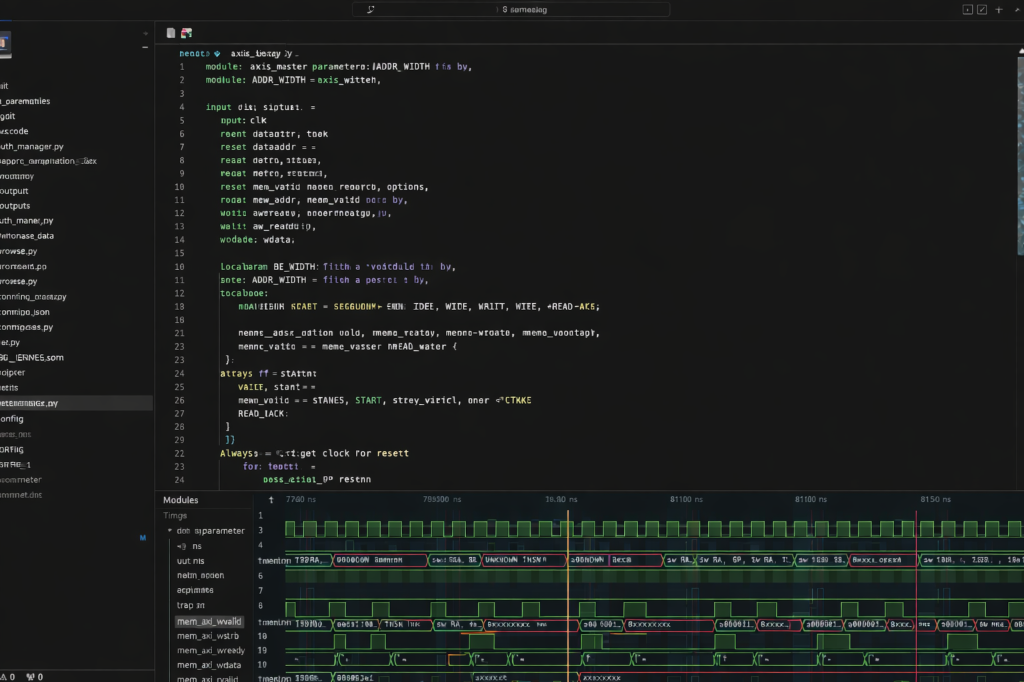Select the mem_axi_wready signal
Image resolution: width=1024 pixels, height=682 pixels.
point(210,650)
